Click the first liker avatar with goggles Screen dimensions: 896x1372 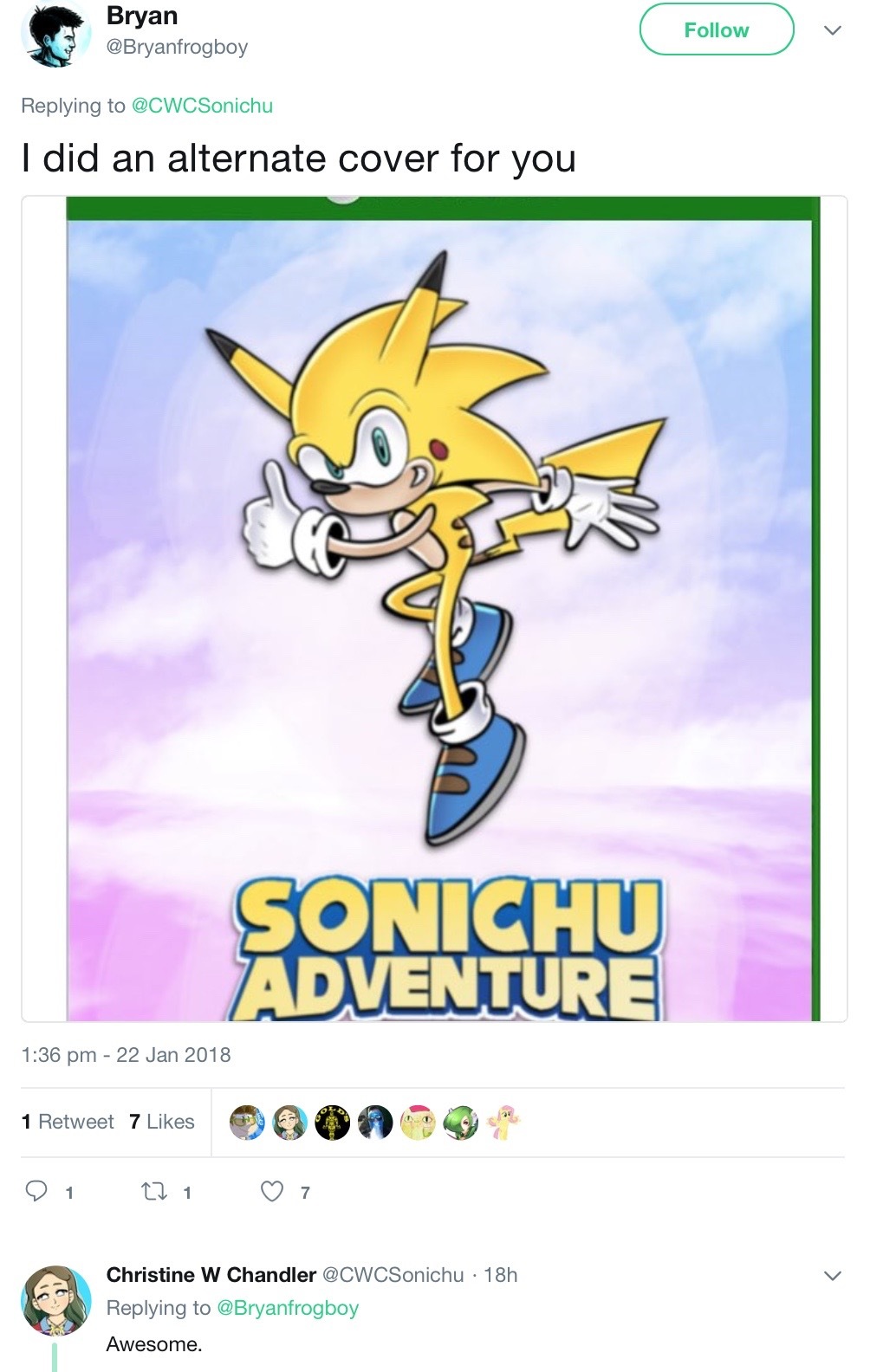[247, 1123]
